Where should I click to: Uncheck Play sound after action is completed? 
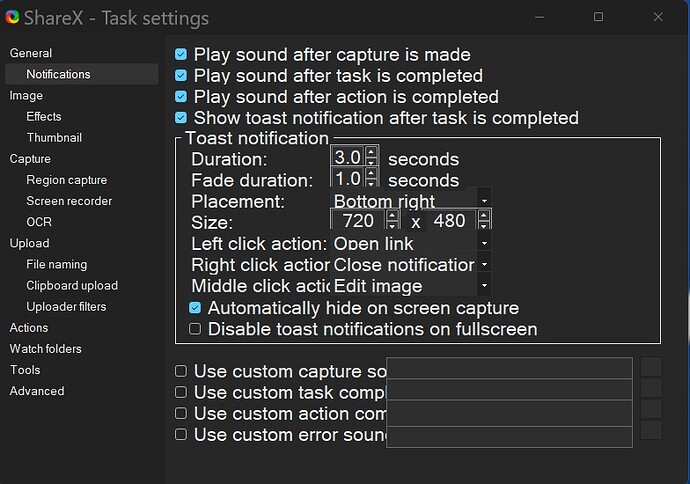click(181, 96)
